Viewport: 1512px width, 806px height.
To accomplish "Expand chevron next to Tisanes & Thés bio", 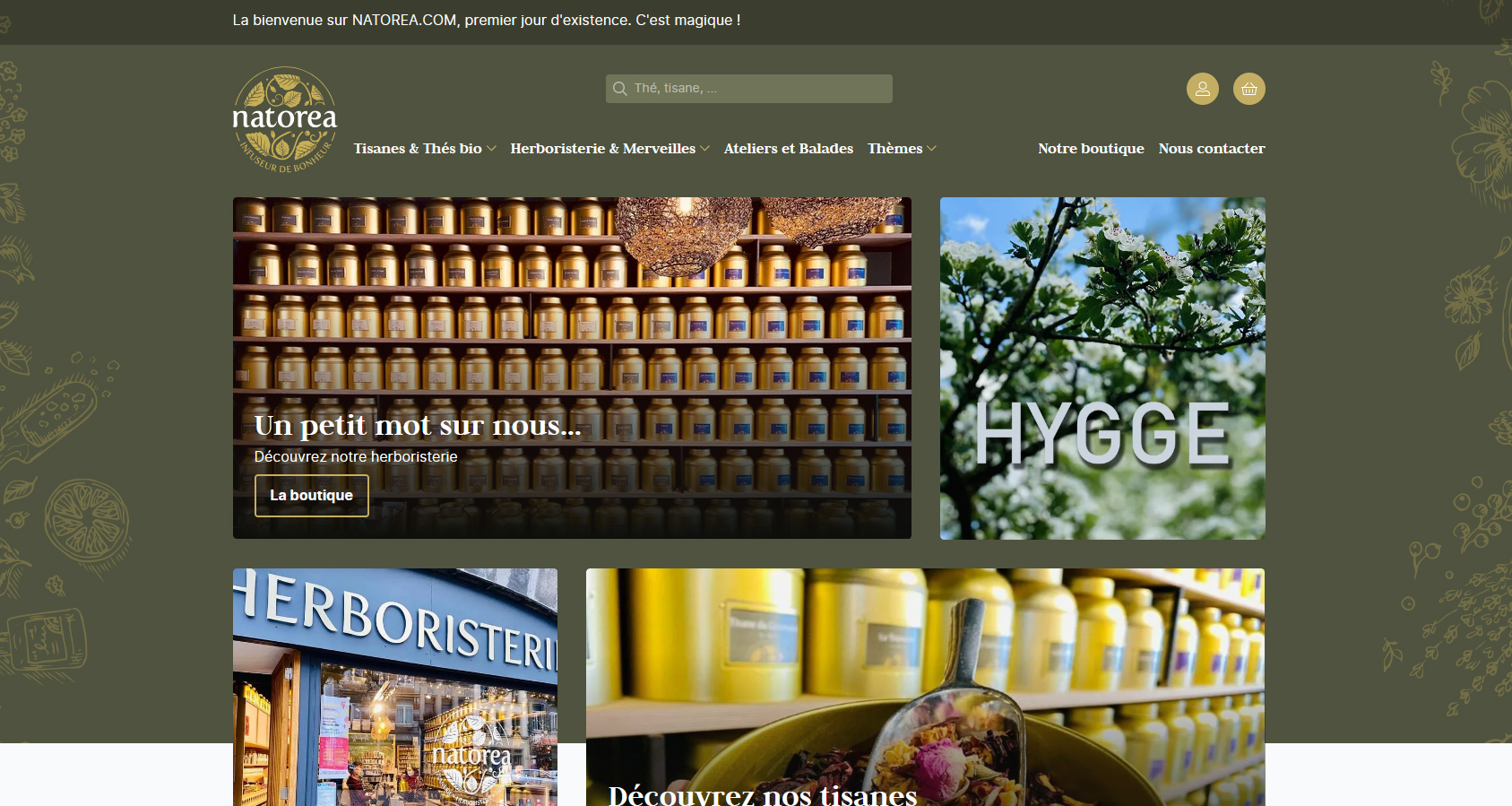I will pyautogui.click(x=491, y=149).
